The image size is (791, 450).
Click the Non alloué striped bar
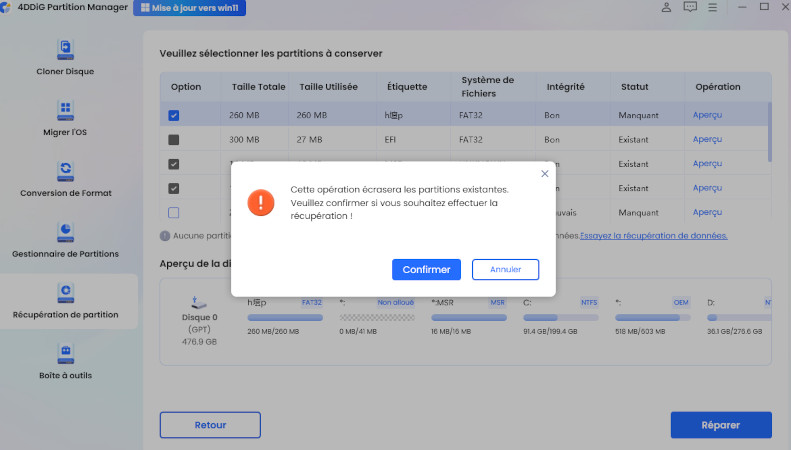(377, 318)
